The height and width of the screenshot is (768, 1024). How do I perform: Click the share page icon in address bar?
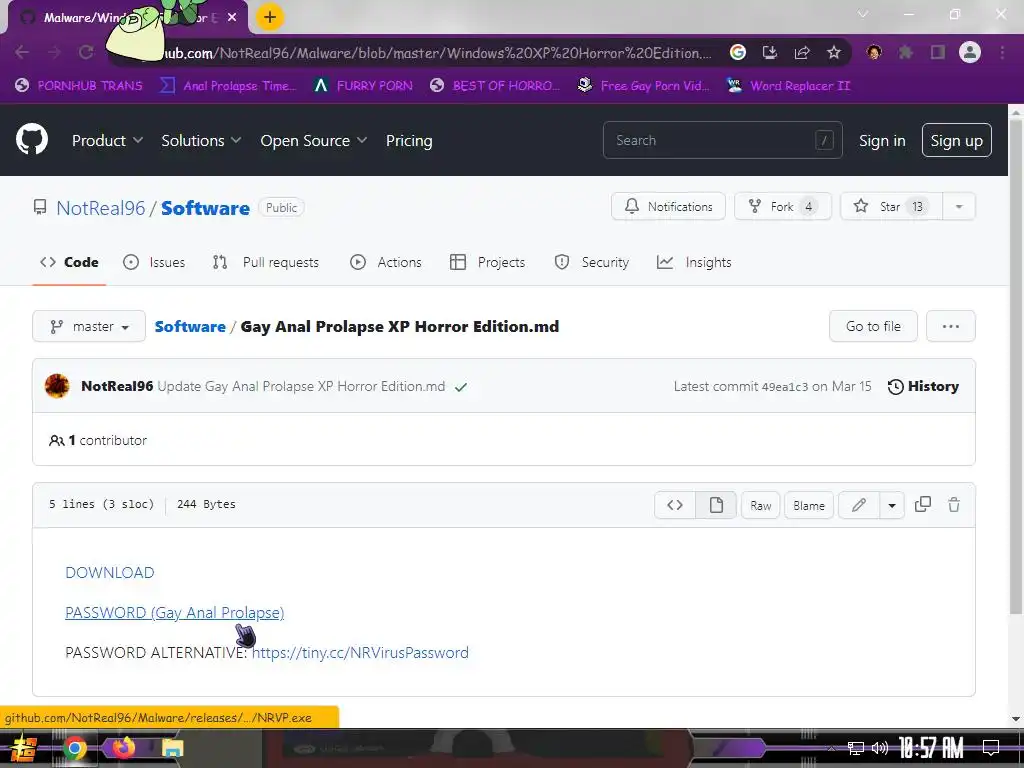point(802,52)
